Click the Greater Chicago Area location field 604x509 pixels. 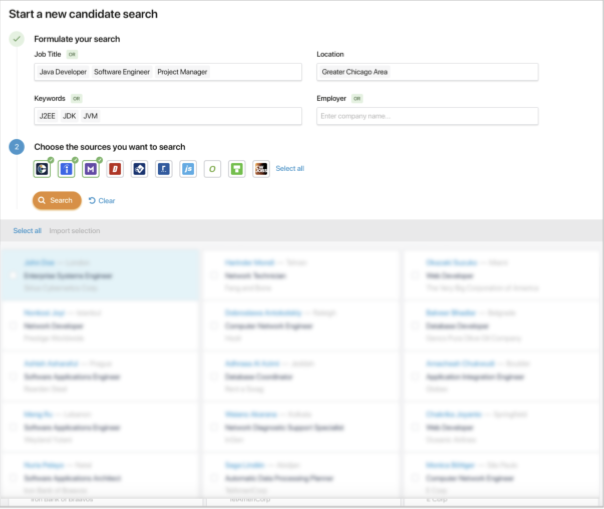tap(427, 72)
